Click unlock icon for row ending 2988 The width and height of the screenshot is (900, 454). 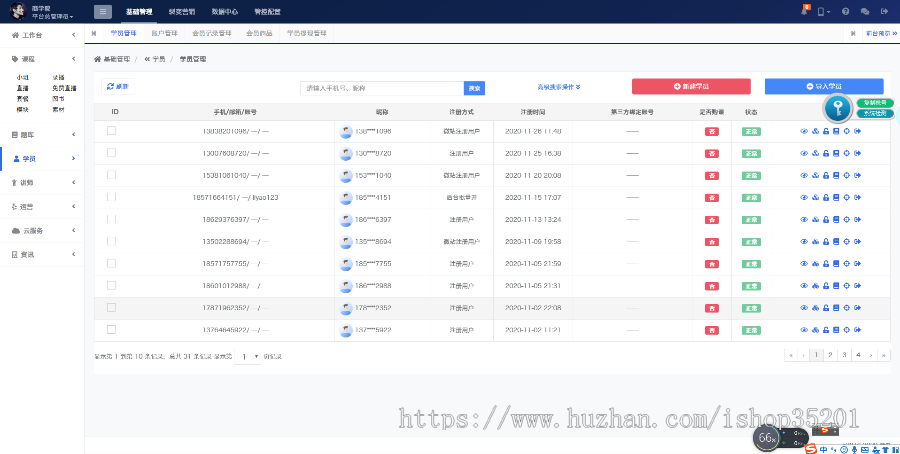point(826,286)
